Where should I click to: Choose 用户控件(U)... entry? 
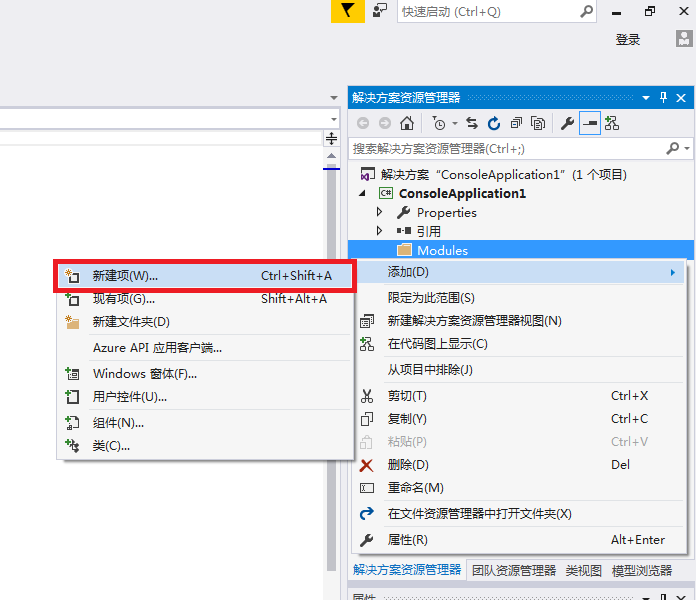[205, 397]
